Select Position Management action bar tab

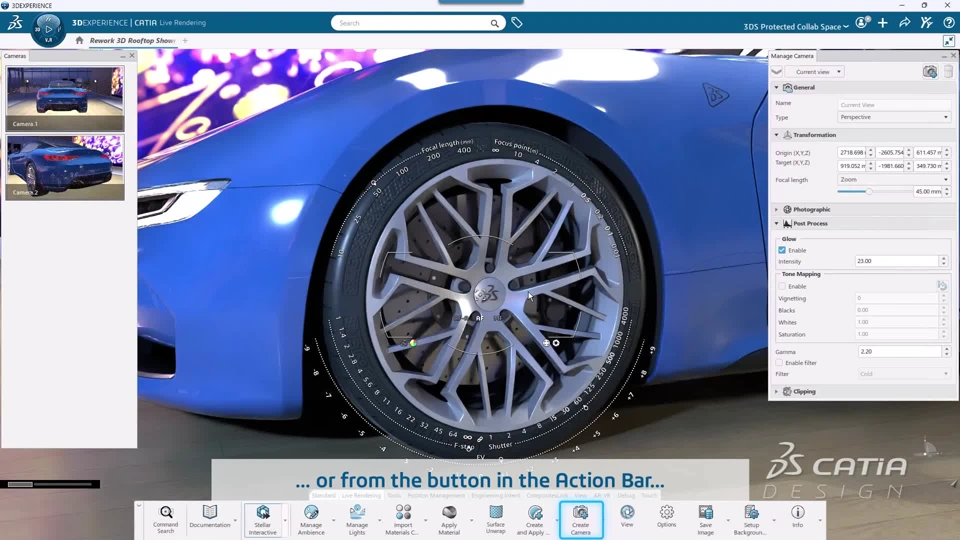click(436, 495)
